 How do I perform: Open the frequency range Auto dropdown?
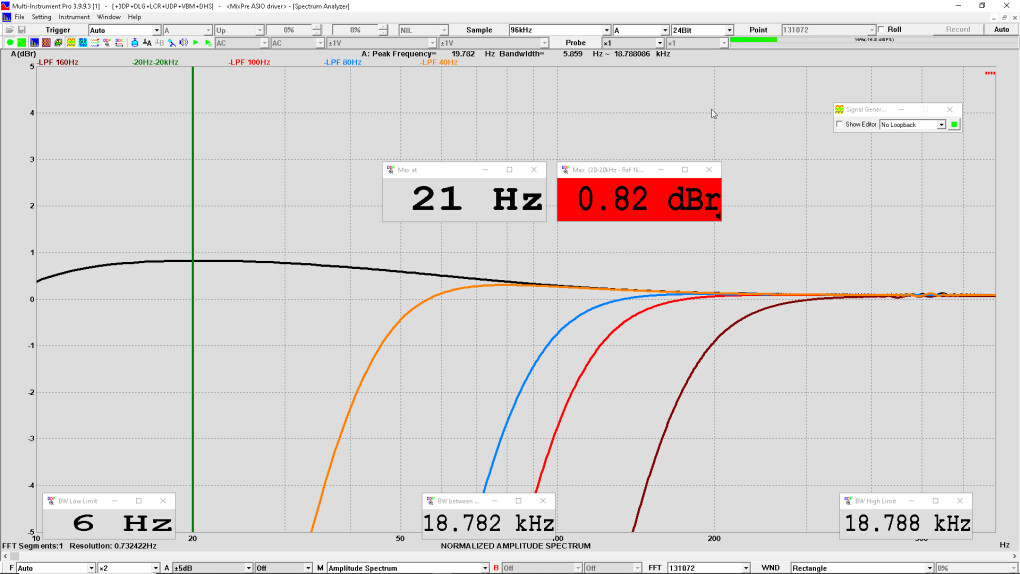coord(55,568)
